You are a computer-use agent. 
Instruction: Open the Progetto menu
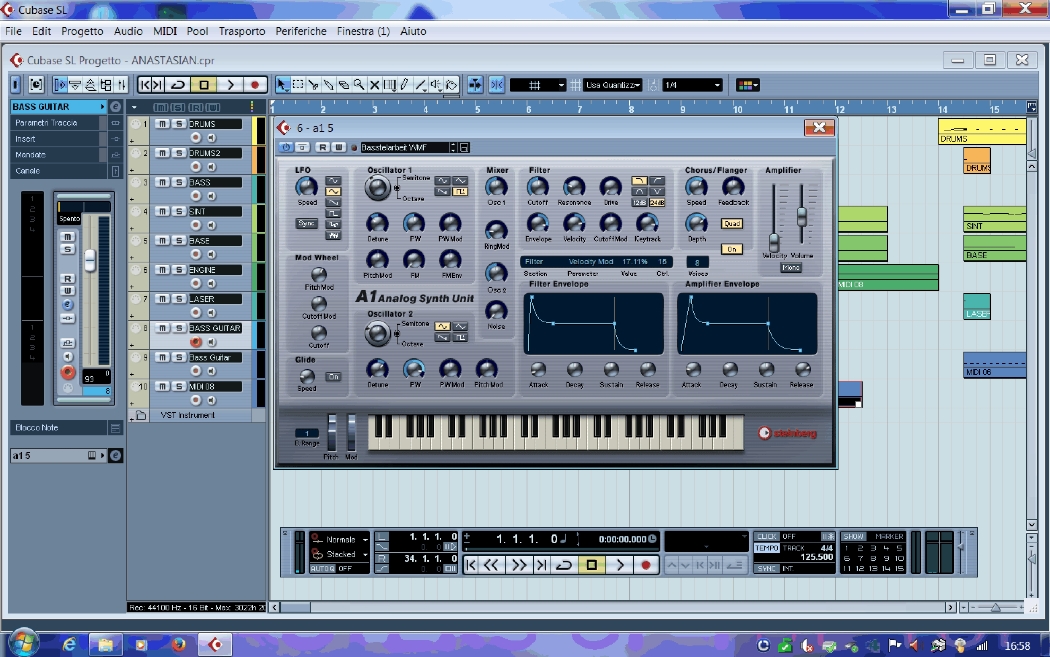[82, 31]
